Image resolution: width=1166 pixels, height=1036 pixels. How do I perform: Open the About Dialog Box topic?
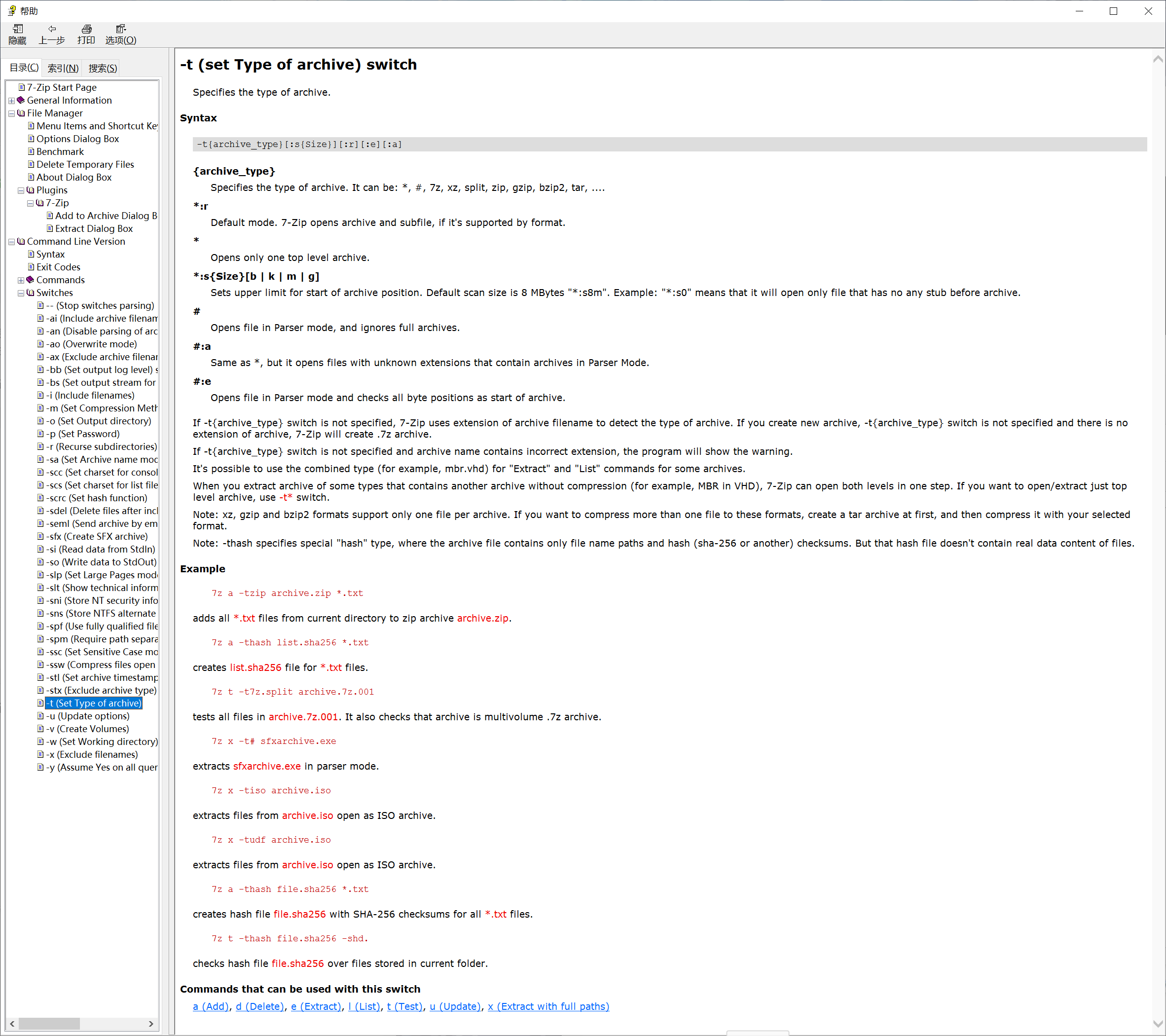tap(74, 178)
